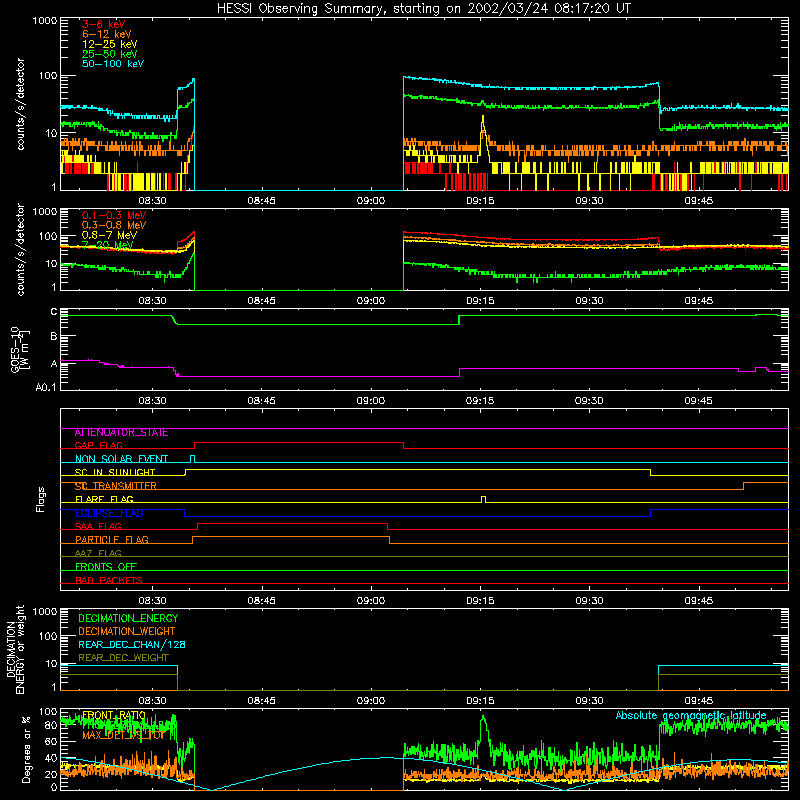Pick the 0.8-7 MeV legend label
Image resolution: width=800 pixels, height=800 pixels.
tap(109, 235)
